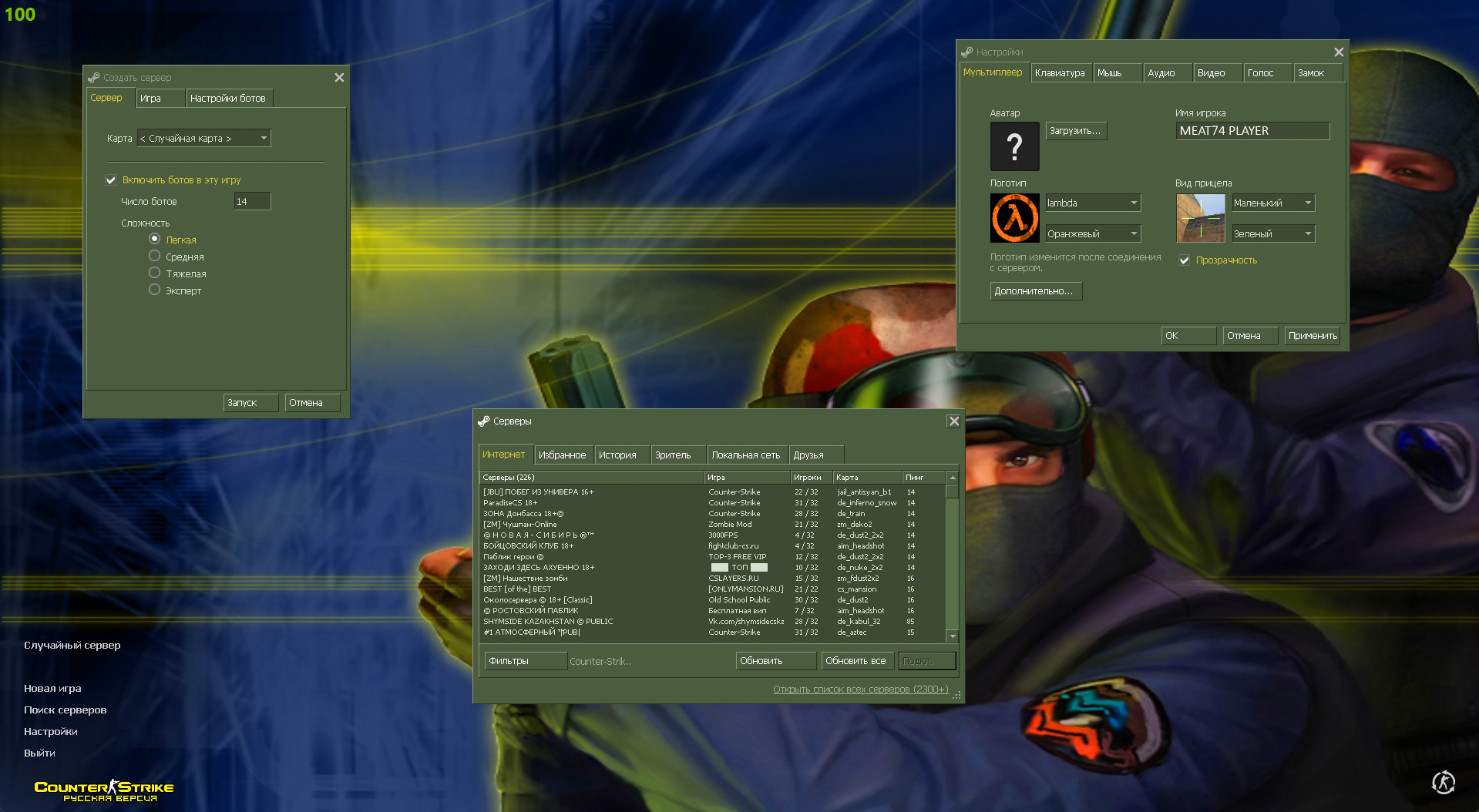Click the Загрузить... avatar button
The width and height of the screenshot is (1479, 812).
[1076, 131]
